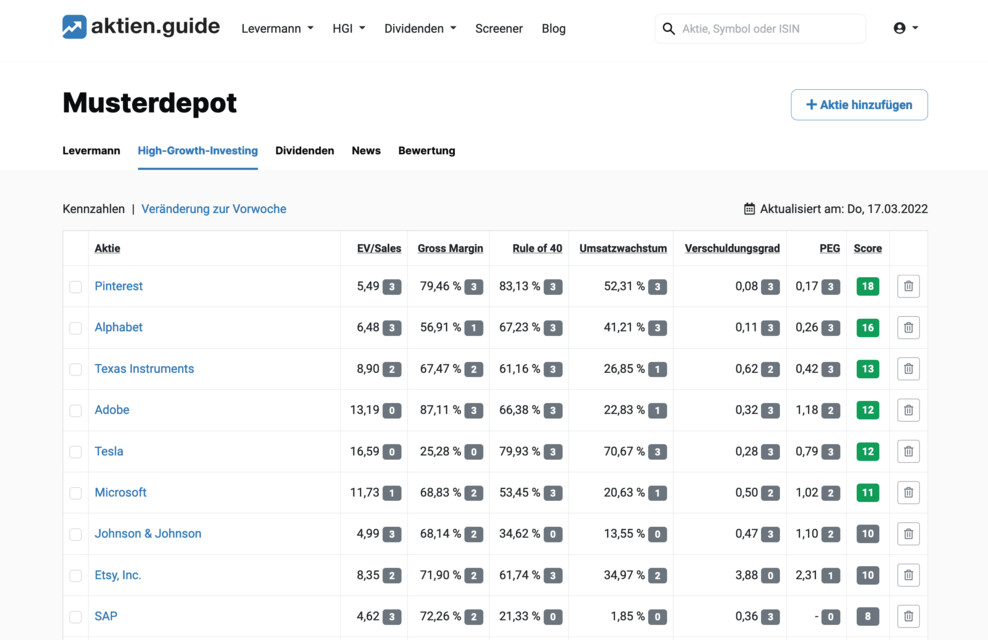The image size is (988, 640).
Task: Select the High-Growth-Investing tab
Action: [198, 151]
